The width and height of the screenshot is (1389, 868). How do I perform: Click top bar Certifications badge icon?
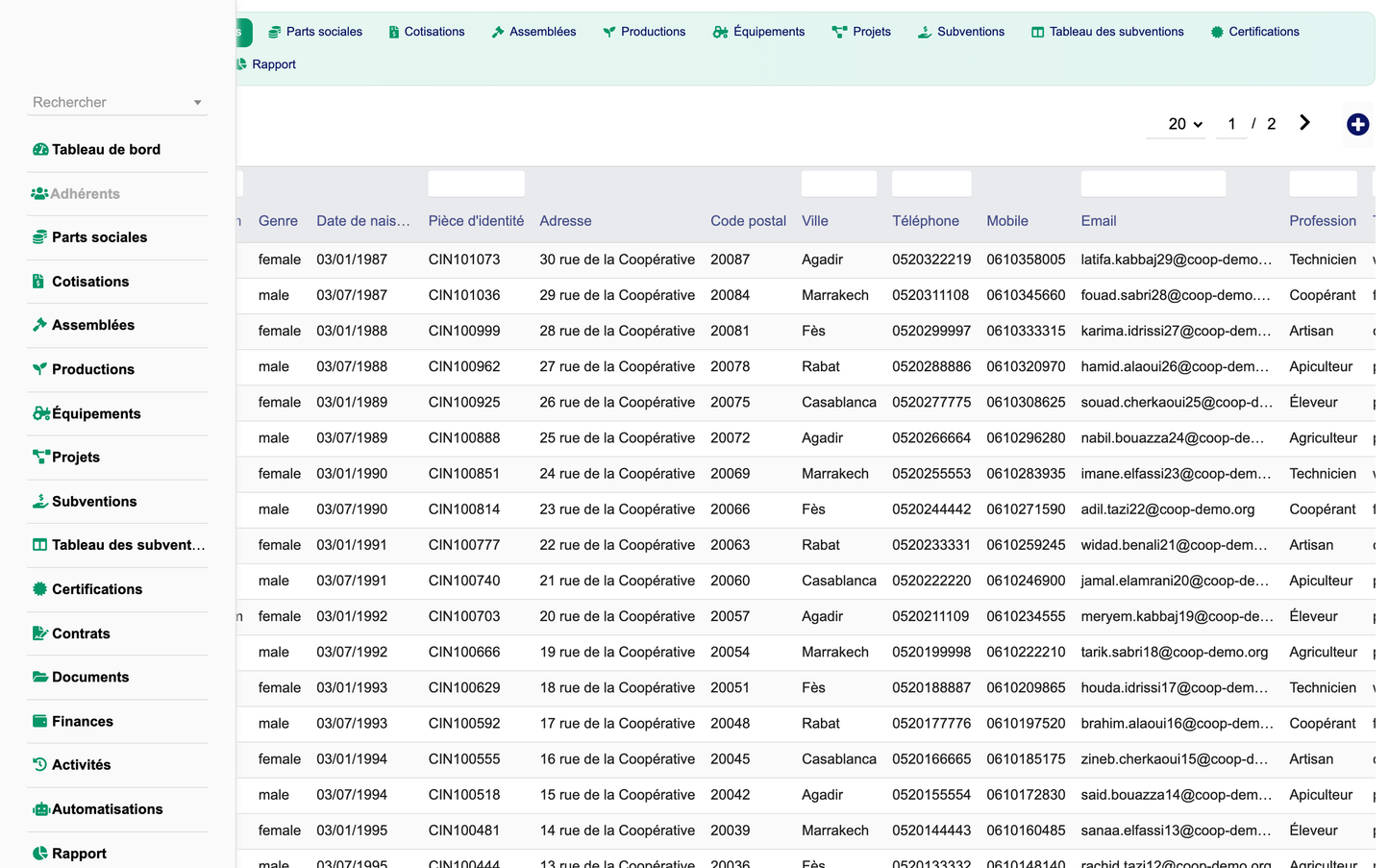pyautogui.click(x=1217, y=32)
